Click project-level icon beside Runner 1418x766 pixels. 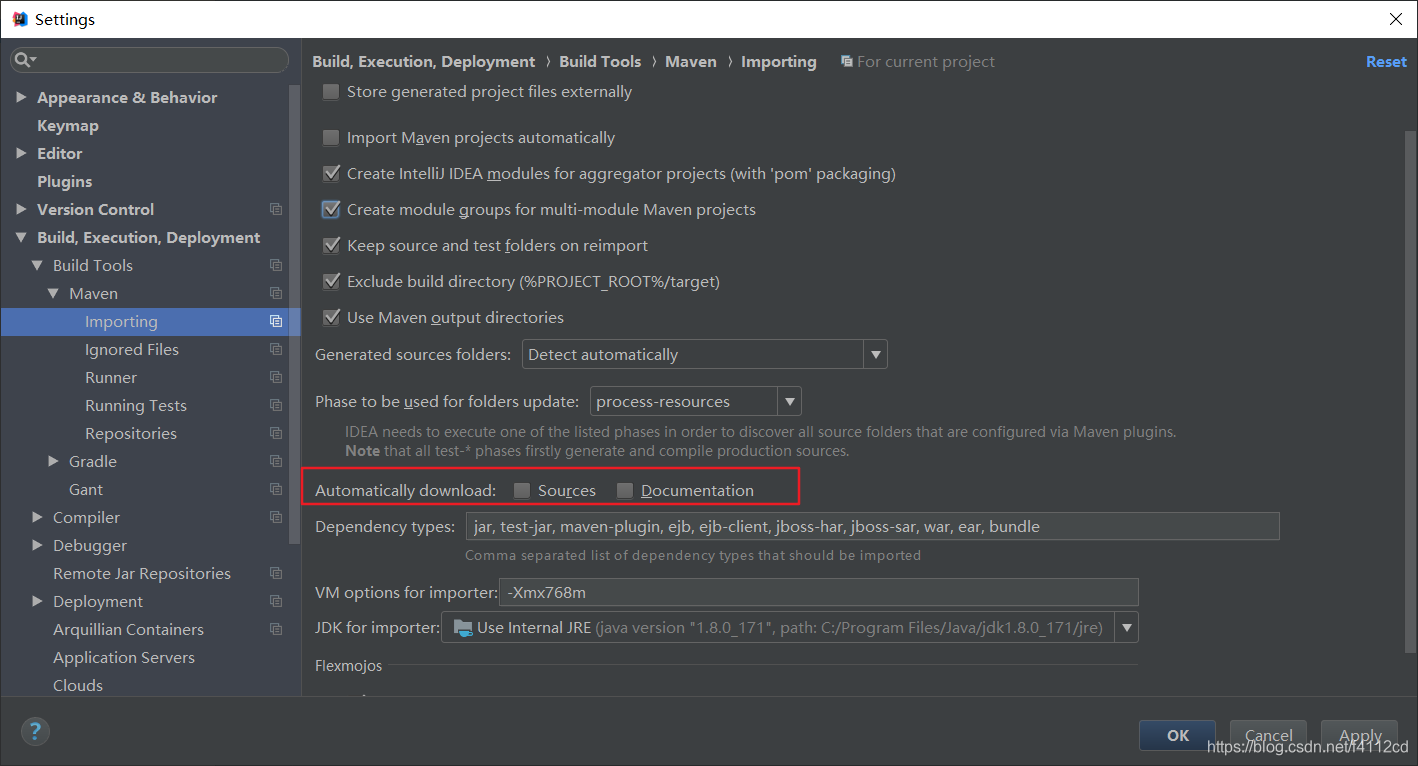(276, 378)
